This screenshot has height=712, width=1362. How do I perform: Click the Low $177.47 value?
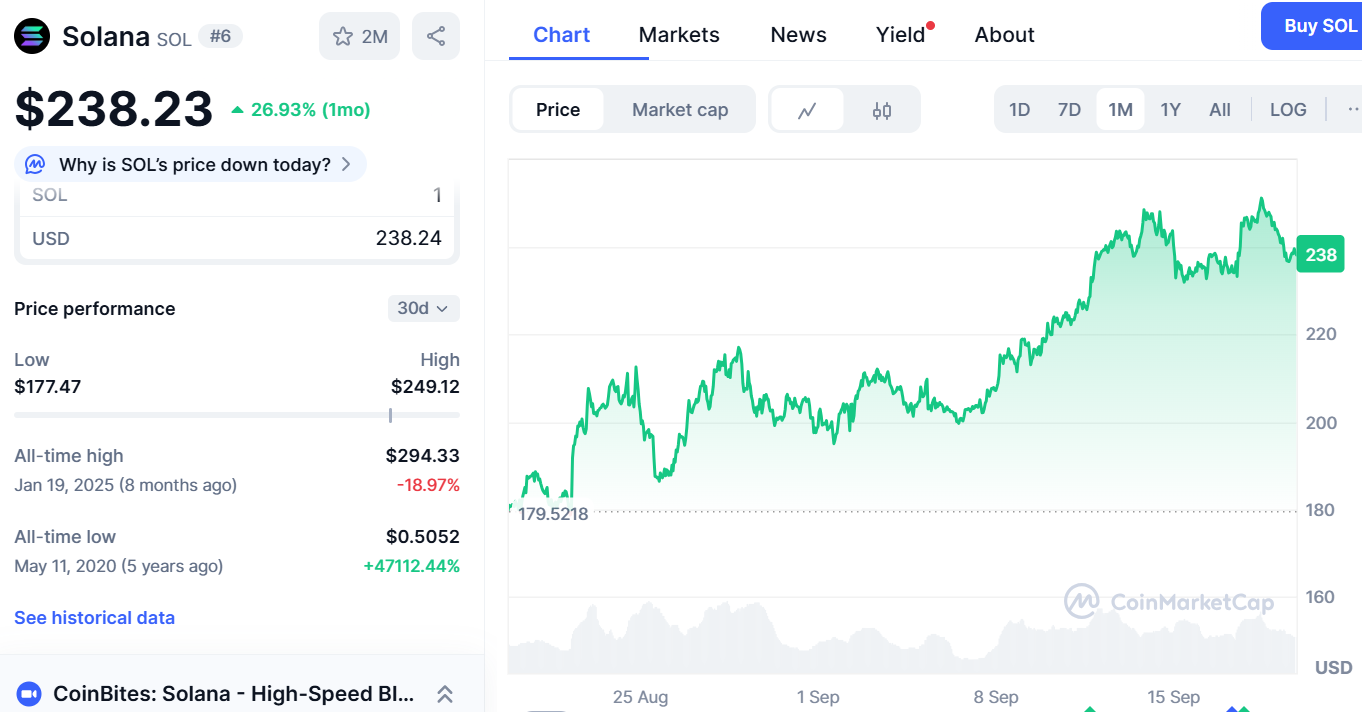(47, 386)
